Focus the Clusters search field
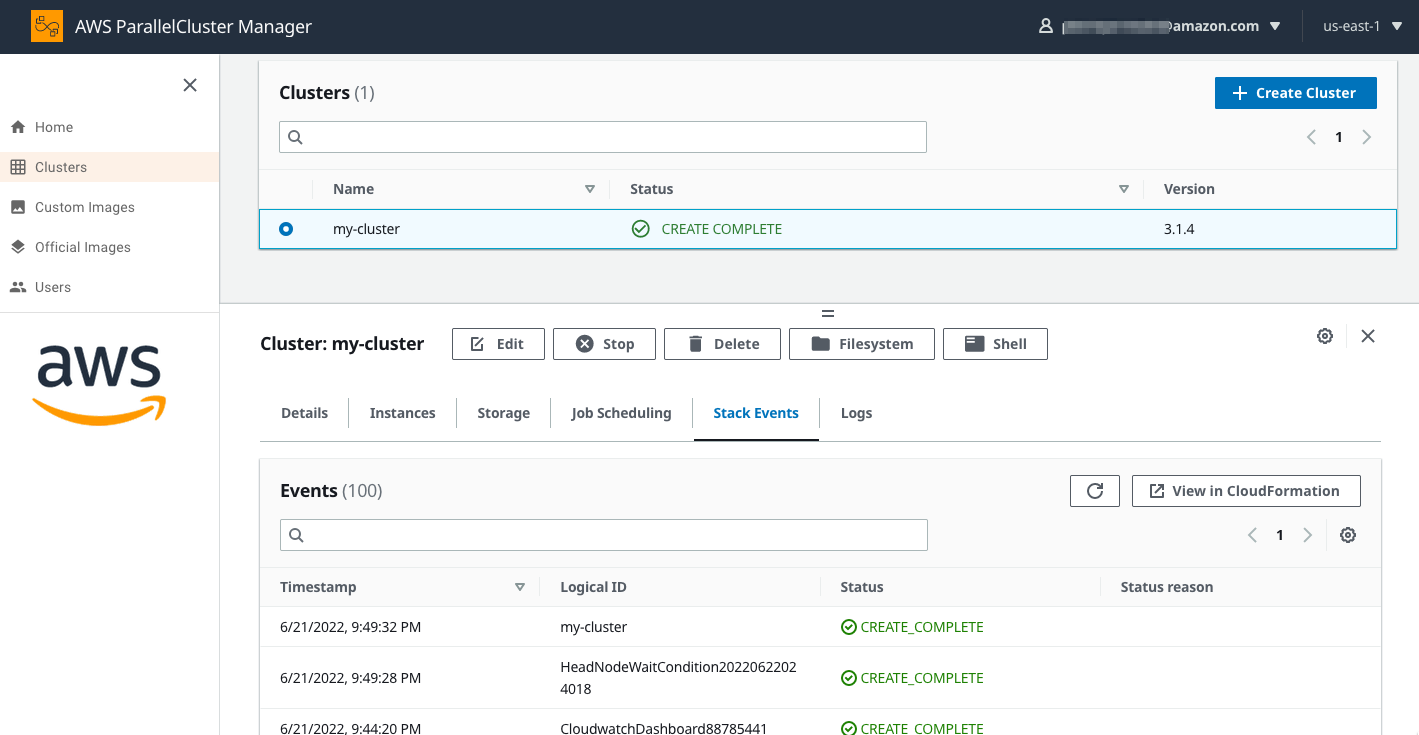This screenshot has height=735, width=1419. [x=603, y=137]
